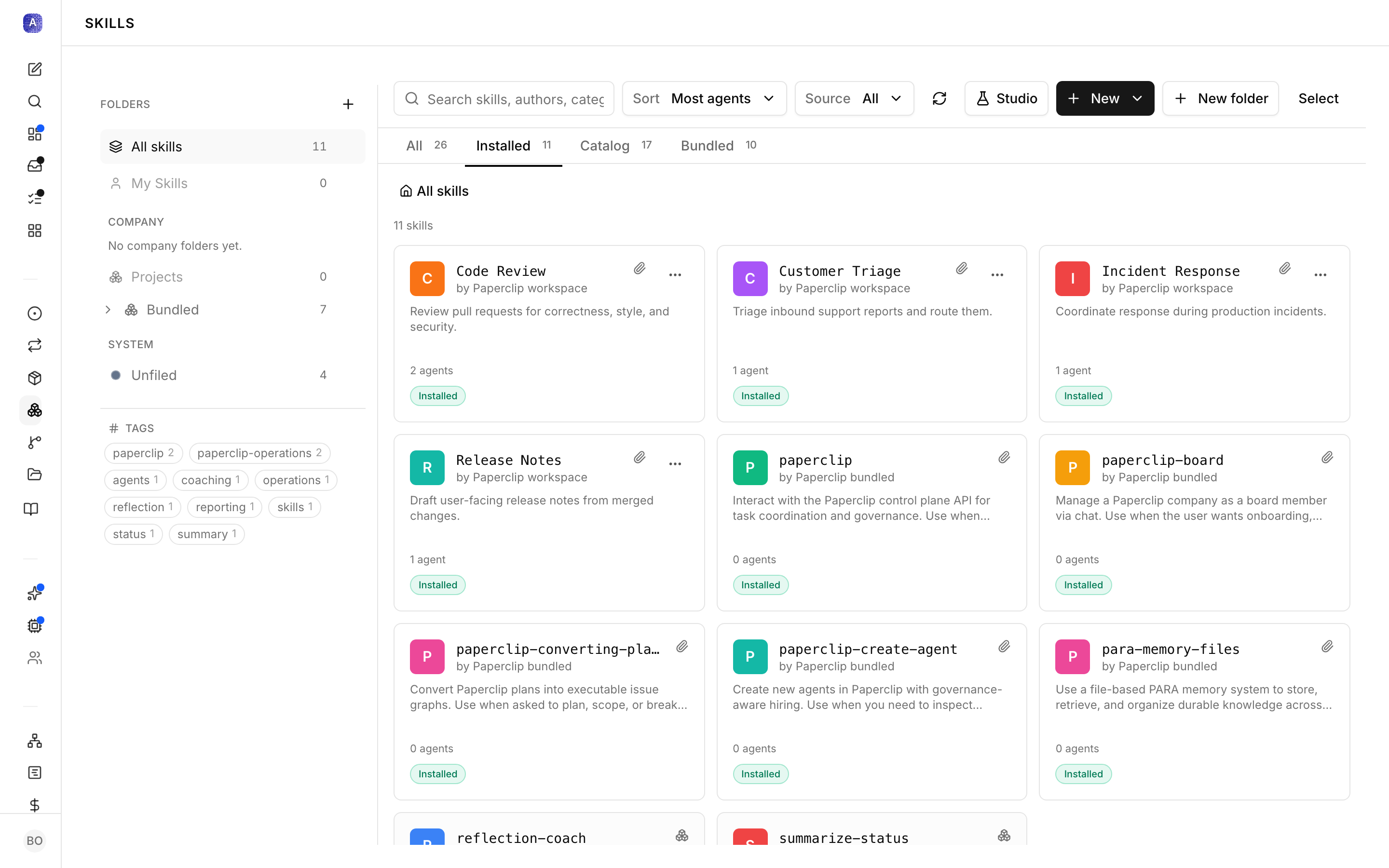Open more options on Incident Response card
The height and width of the screenshot is (868, 1389).
(x=1320, y=275)
